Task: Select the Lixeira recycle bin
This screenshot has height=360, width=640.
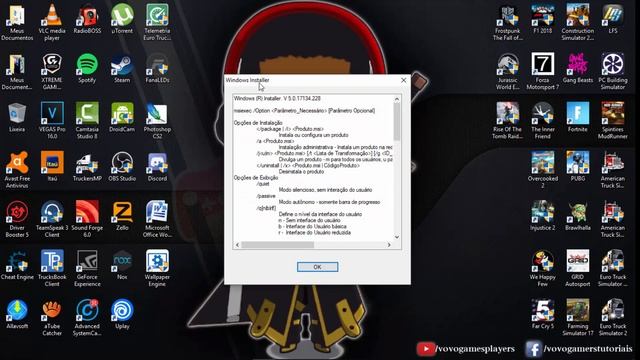Action: (x=17, y=117)
